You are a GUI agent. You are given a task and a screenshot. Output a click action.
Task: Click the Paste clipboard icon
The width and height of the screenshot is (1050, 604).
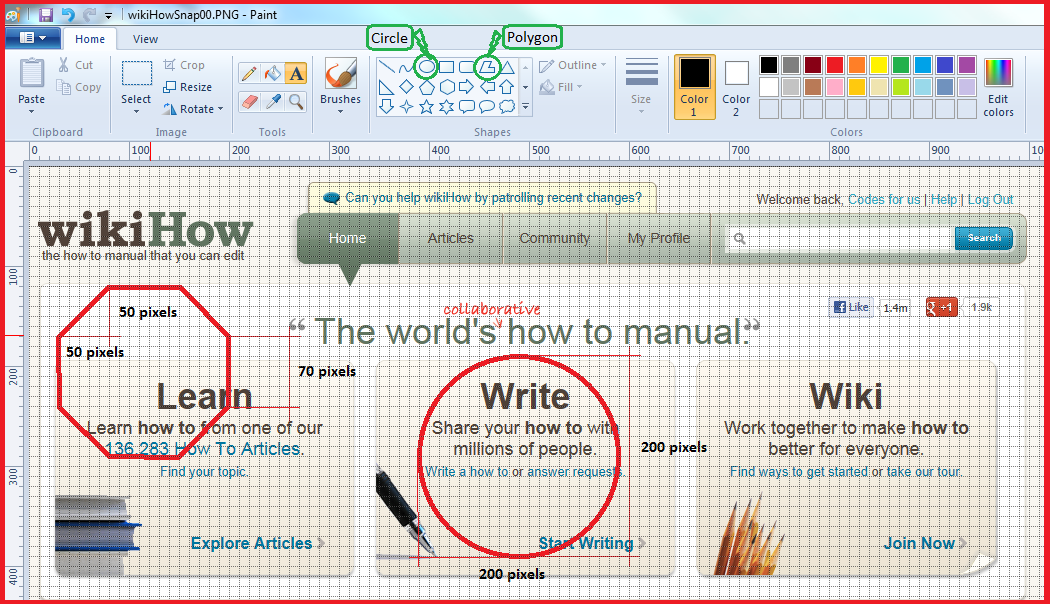point(31,73)
